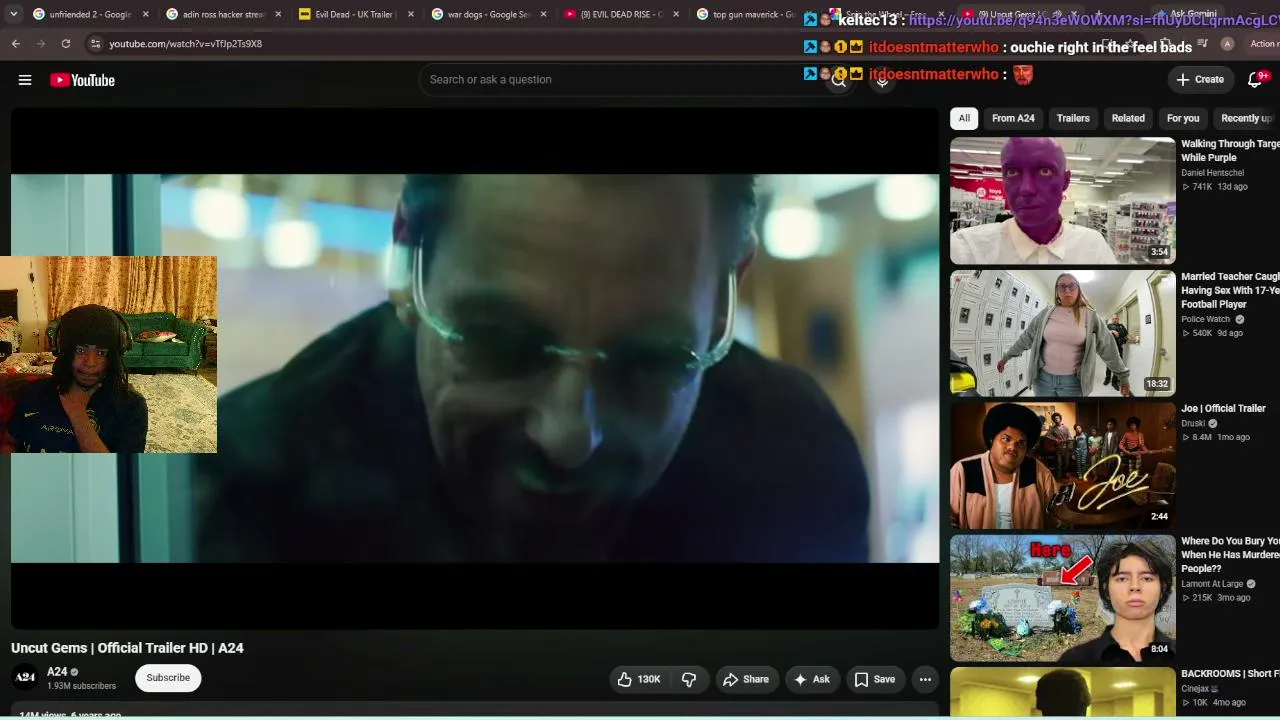Close the 'adin ross hacker stream' tab
The width and height of the screenshot is (1280, 720).
click(278, 15)
